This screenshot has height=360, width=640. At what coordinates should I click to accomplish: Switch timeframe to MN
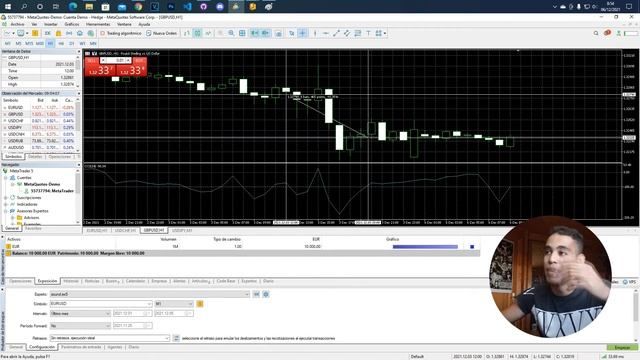click(x=93, y=43)
